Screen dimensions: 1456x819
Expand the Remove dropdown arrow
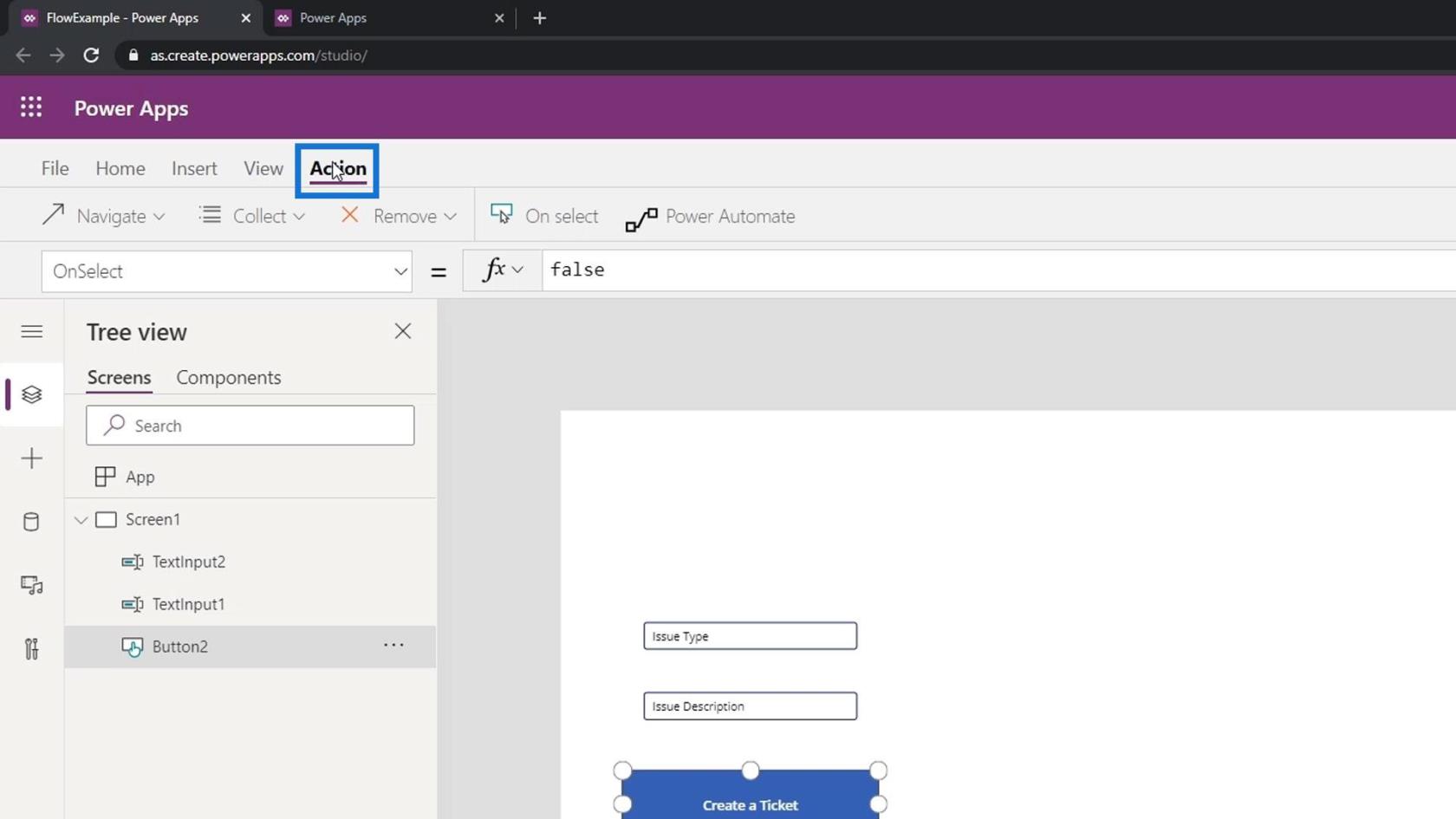click(450, 217)
